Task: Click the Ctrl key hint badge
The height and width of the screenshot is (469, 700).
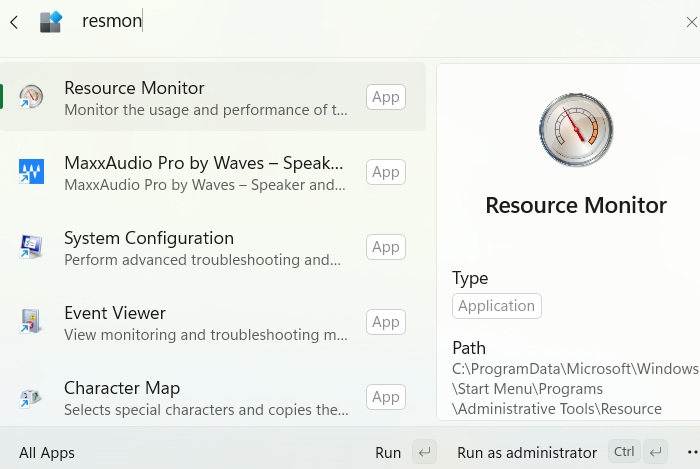Action: click(624, 452)
